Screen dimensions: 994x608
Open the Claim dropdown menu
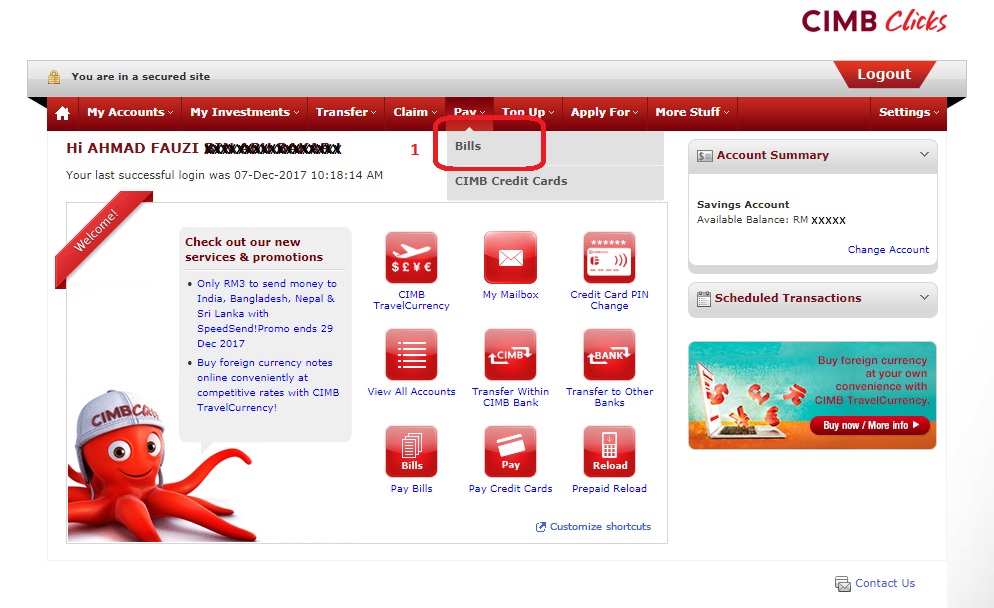(x=415, y=112)
